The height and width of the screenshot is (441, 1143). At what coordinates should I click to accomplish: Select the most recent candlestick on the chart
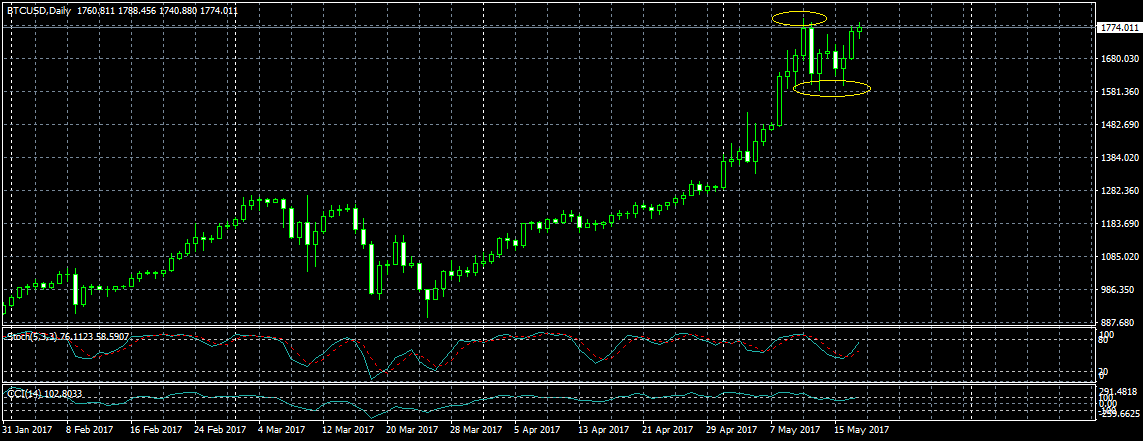coord(859,29)
